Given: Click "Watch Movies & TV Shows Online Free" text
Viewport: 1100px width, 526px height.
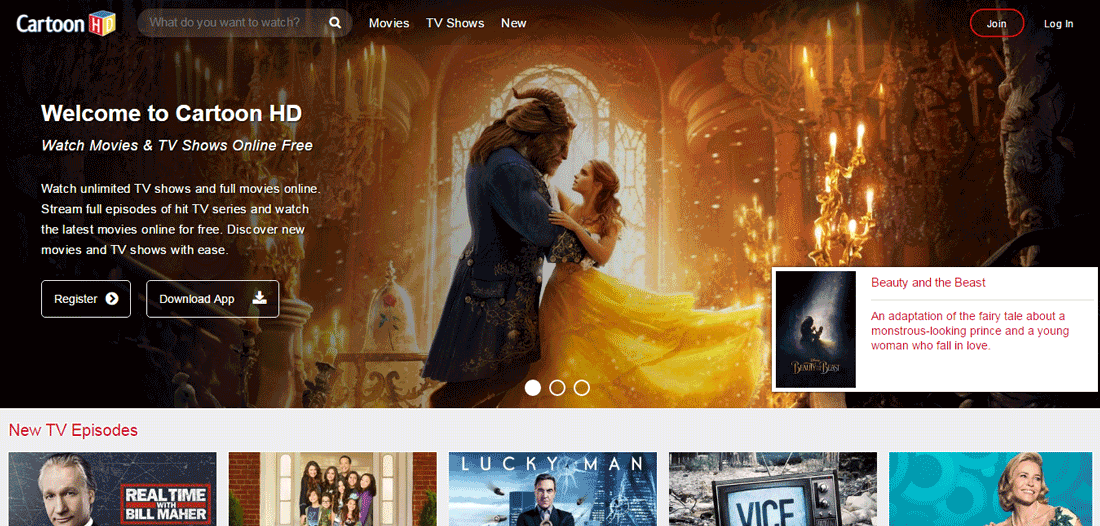Looking at the screenshot, I should pos(177,146).
